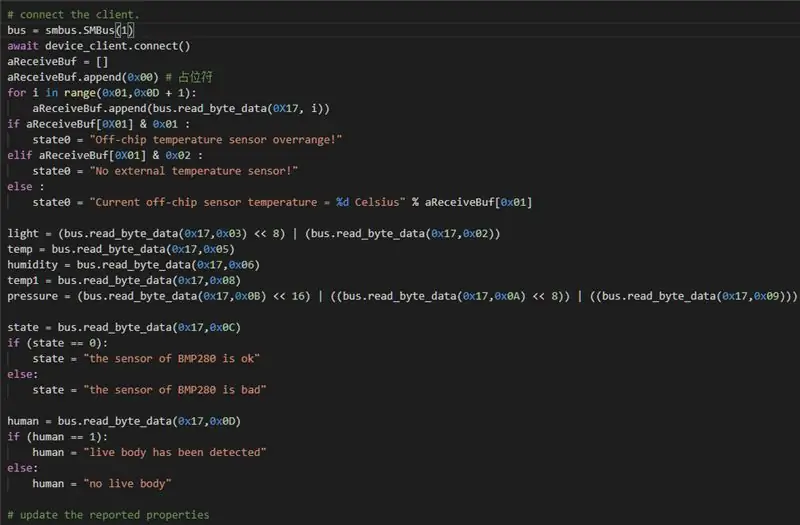This screenshot has width=800, height=525.
Task: Click the 'if (human == 1):' line
Action: click(x=58, y=437)
